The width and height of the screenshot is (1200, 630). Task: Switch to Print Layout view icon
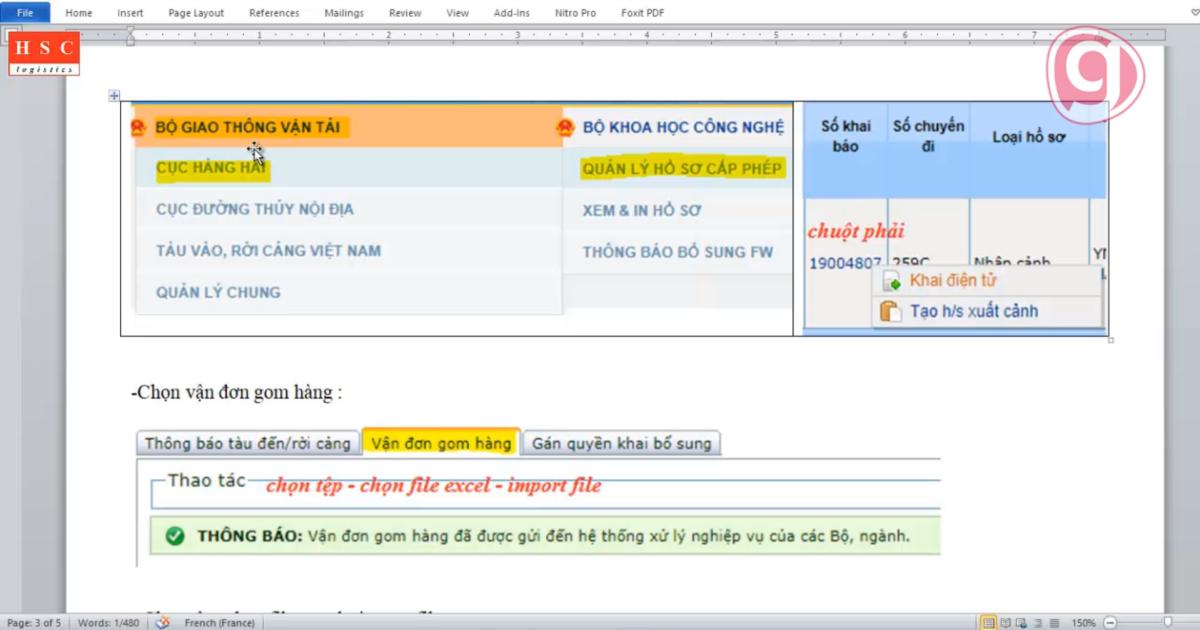click(x=990, y=622)
